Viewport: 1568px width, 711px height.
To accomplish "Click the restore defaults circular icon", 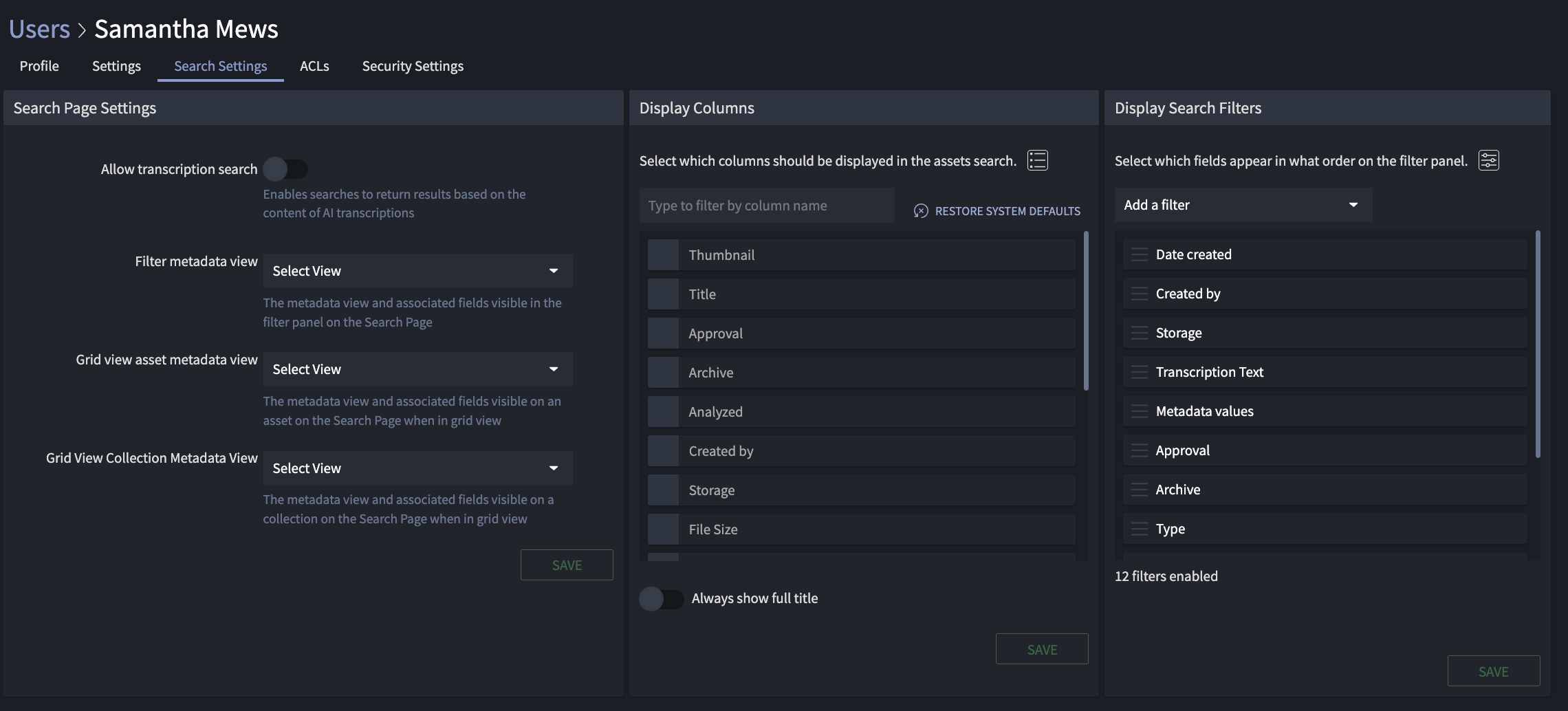I will click(921, 211).
